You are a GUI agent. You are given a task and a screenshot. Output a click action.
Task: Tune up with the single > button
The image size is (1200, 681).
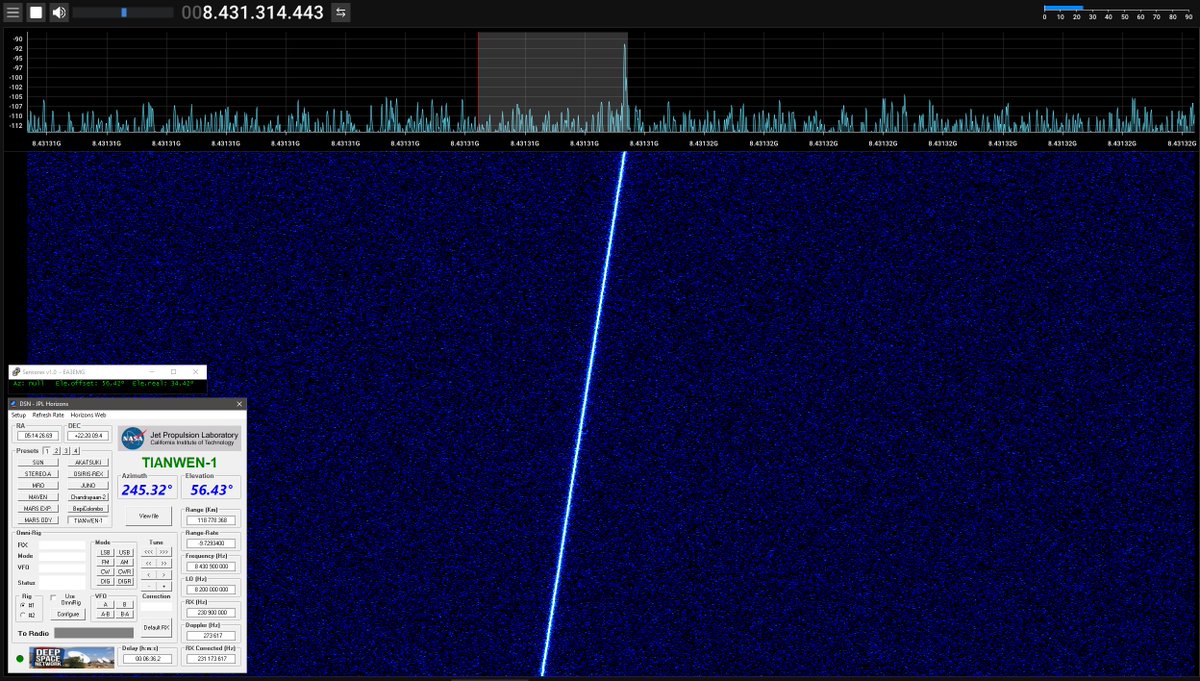click(x=164, y=574)
